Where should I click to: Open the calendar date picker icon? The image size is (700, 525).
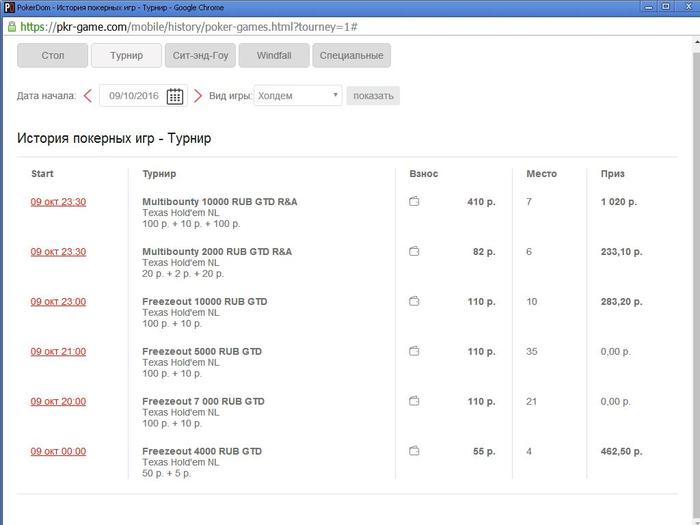(175, 96)
